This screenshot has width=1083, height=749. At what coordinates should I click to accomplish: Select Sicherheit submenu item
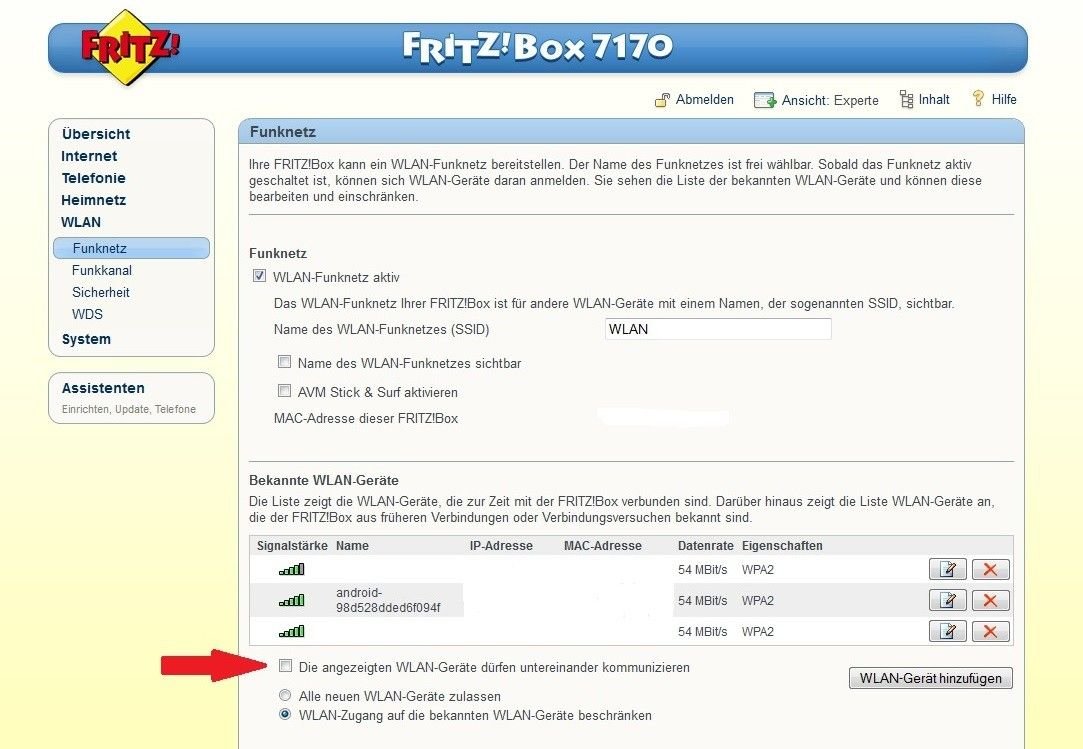101,292
